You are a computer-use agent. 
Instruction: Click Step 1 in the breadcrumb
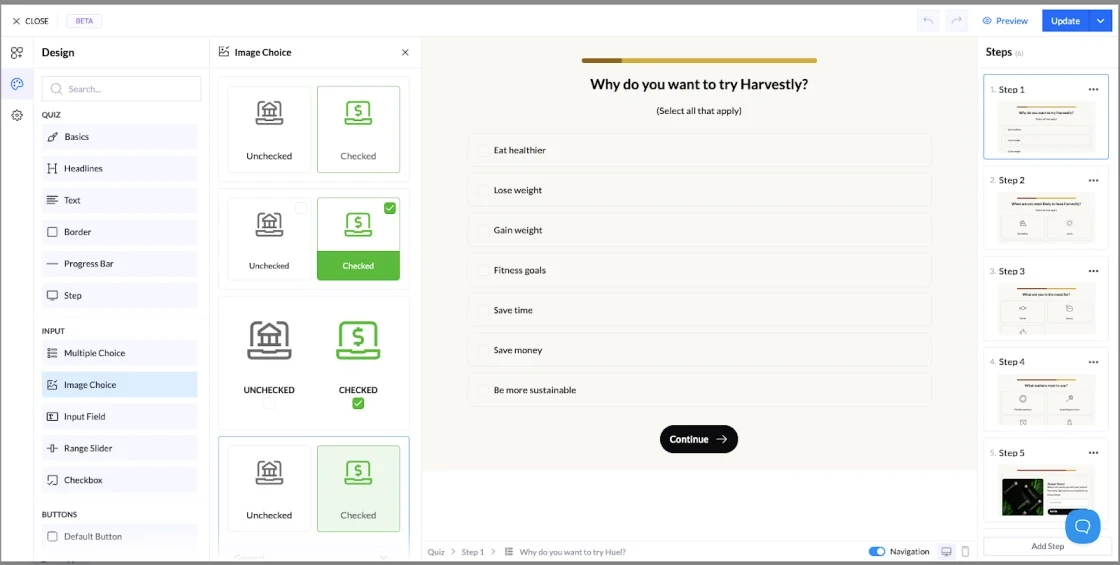click(473, 552)
